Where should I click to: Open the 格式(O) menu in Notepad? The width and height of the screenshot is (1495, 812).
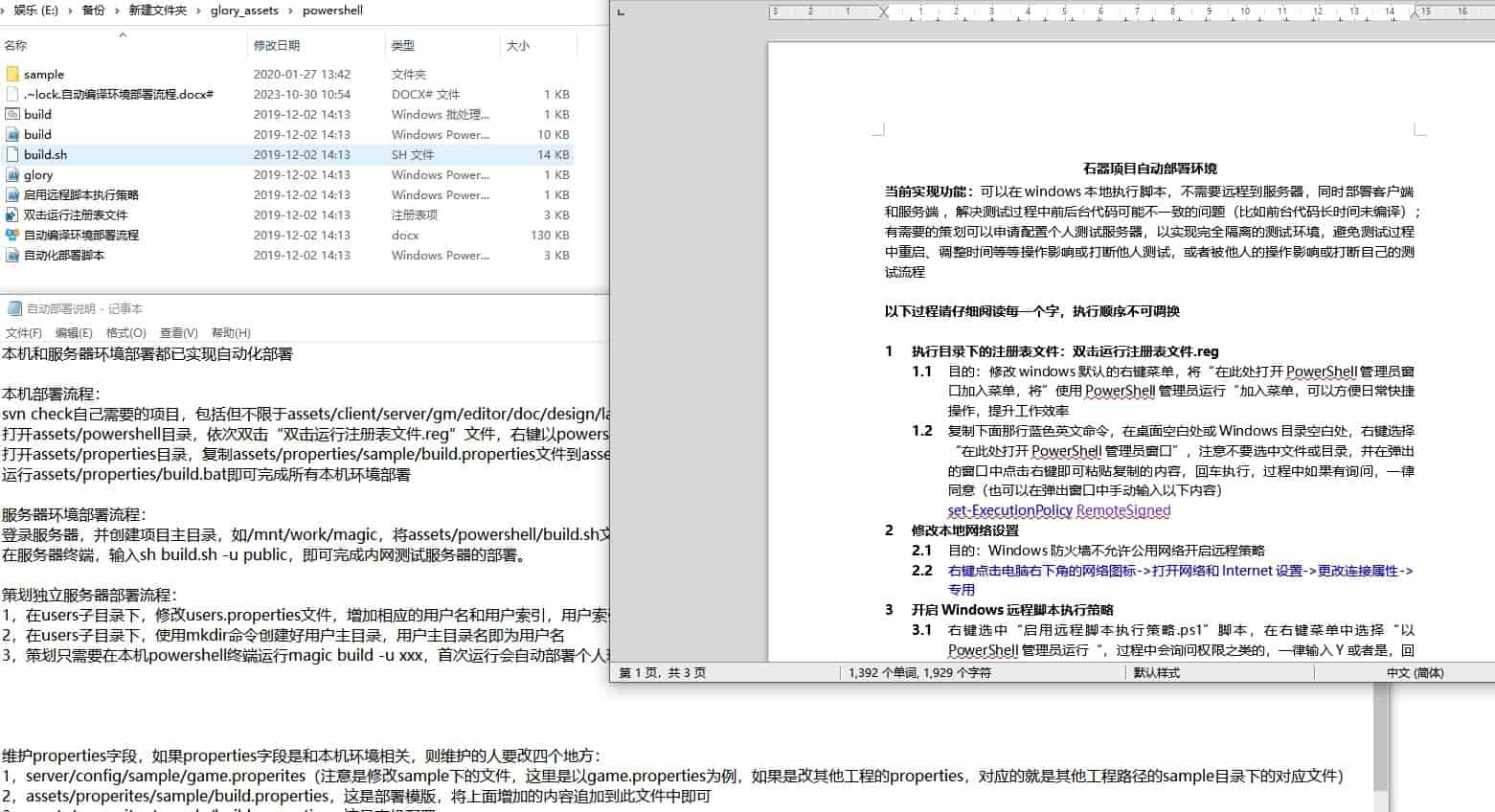point(125,332)
